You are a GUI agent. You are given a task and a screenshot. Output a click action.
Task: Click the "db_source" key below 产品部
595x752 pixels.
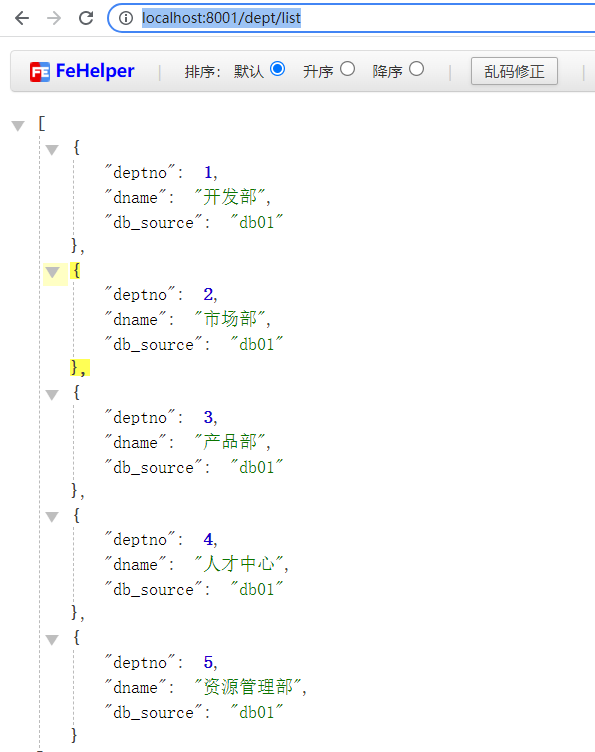coord(153,467)
